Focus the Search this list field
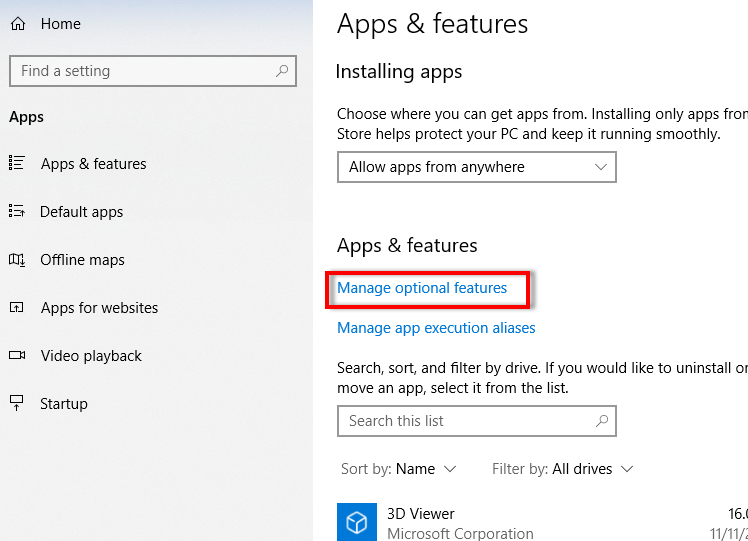Image resolution: width=748 pixels, height=541 pixels. tap(465, 421)
